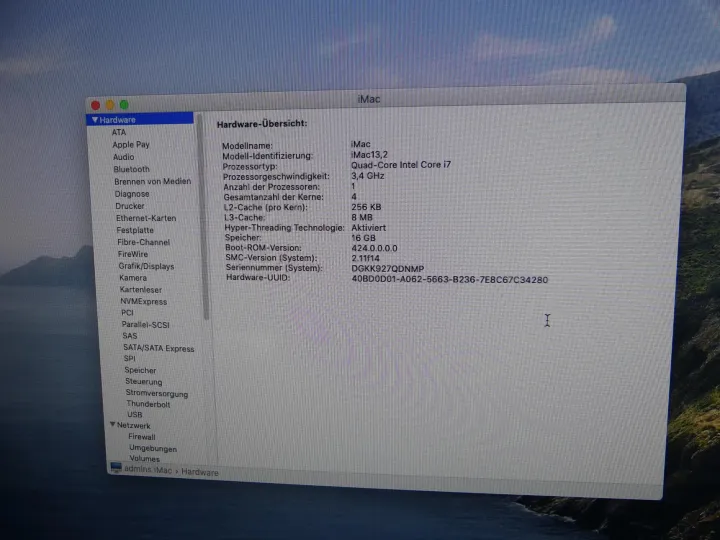Screen dimensions: 720x540
Task: Open the USB section
Action: click(135, 415)
